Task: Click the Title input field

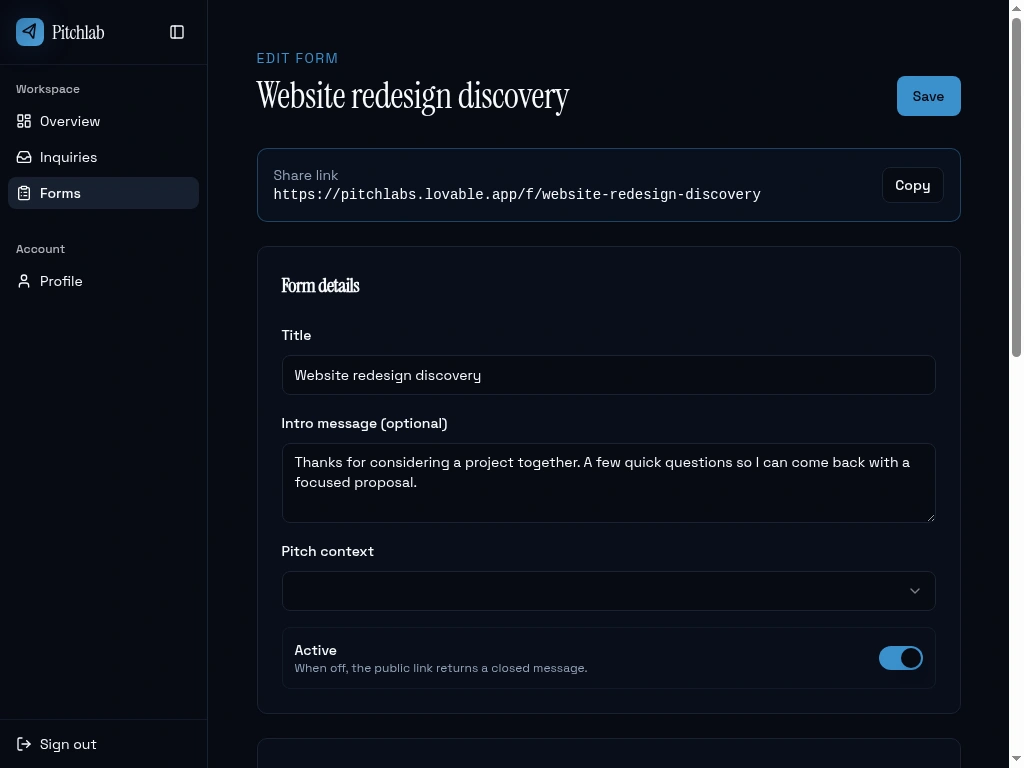Action: pos(608,375)
